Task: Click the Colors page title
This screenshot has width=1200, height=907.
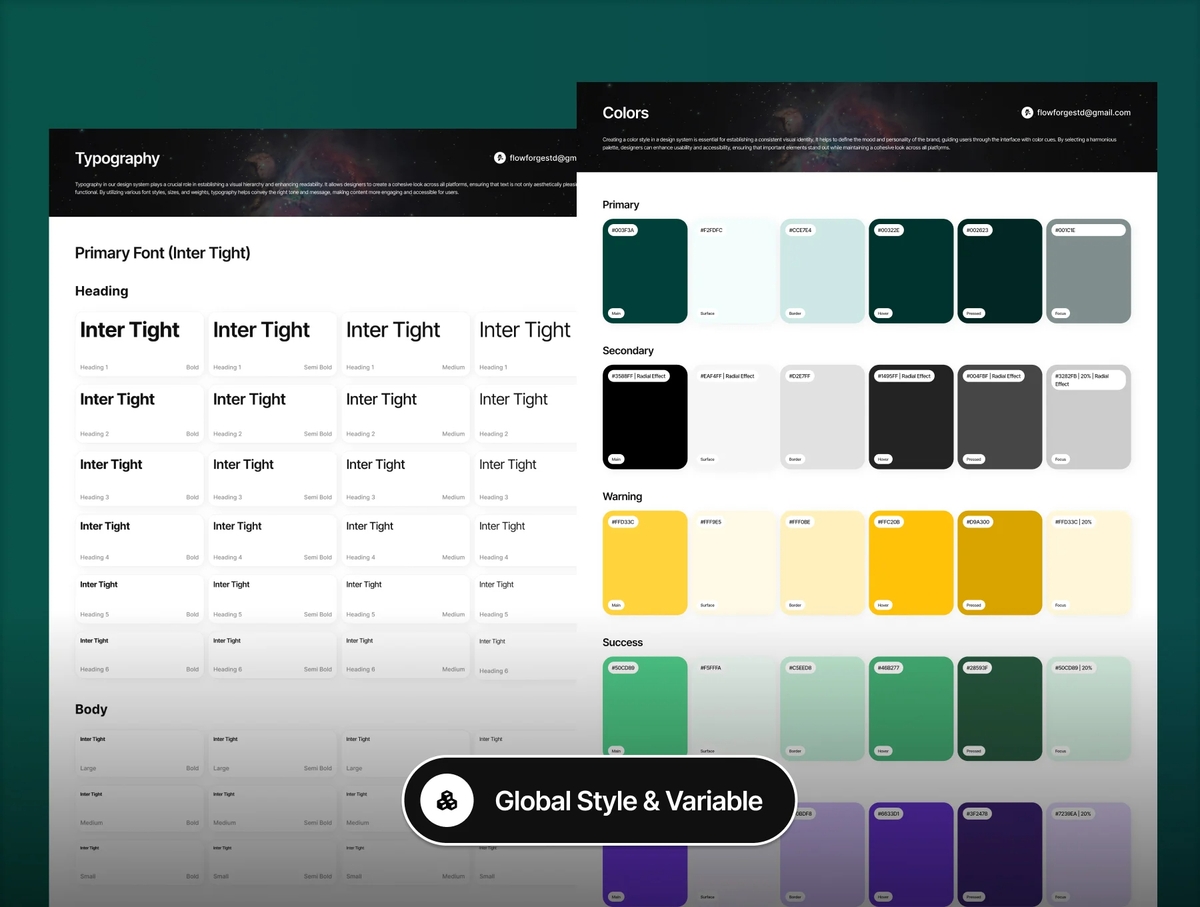Action: [626, 113]
